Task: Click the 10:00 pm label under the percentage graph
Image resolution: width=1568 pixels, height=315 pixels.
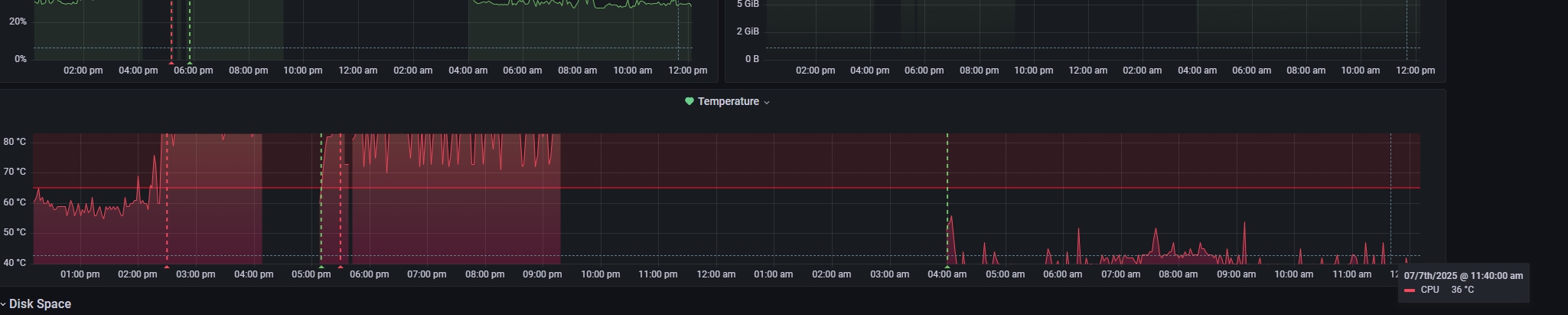Action: 303,71
